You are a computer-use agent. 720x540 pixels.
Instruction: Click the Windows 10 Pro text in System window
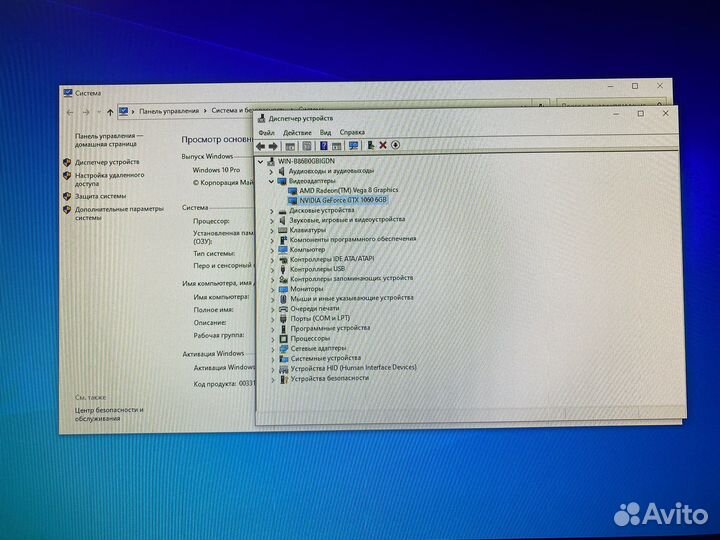click(x=216, y=170)
